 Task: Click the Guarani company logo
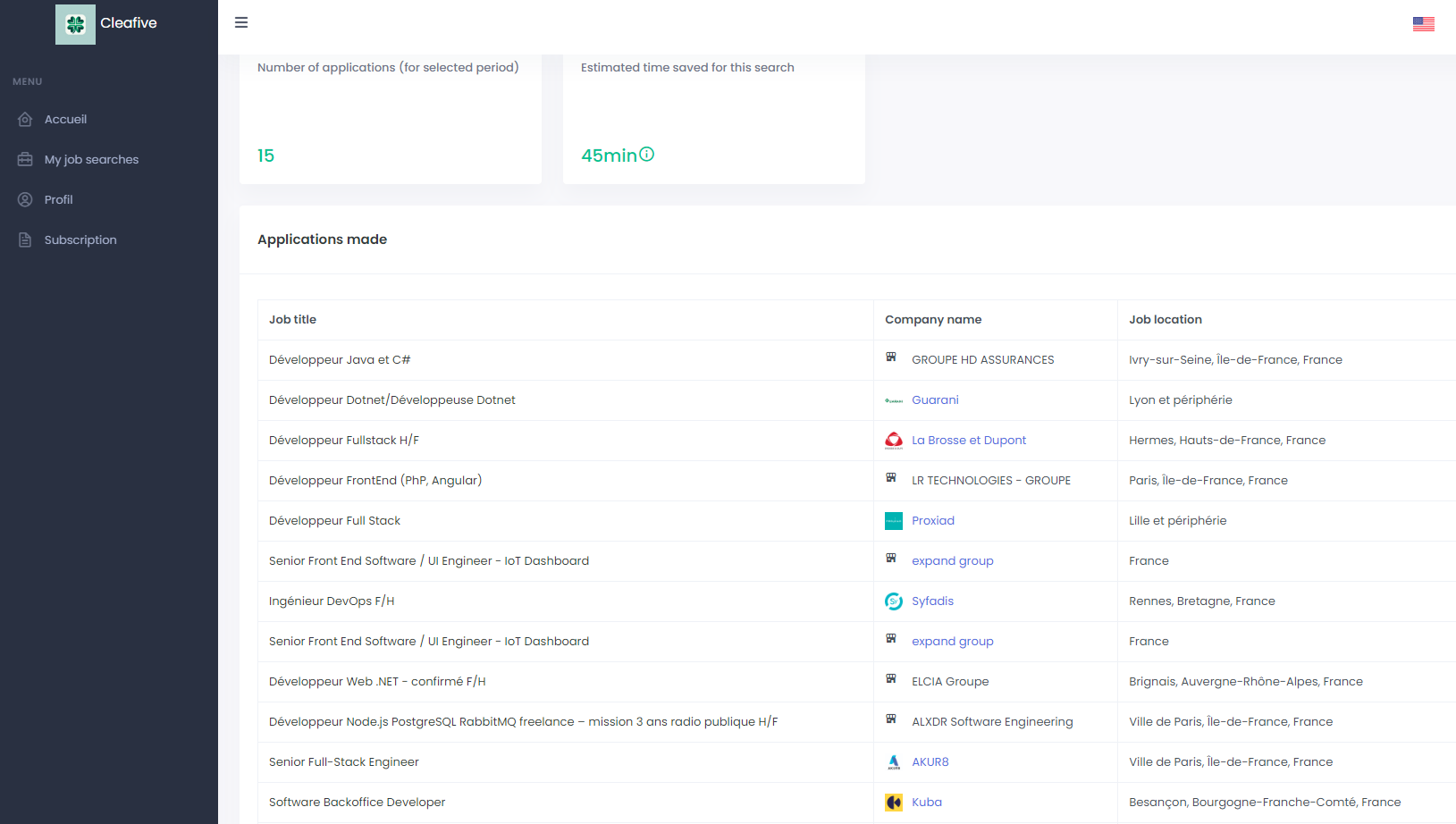(x=894, y=400)
